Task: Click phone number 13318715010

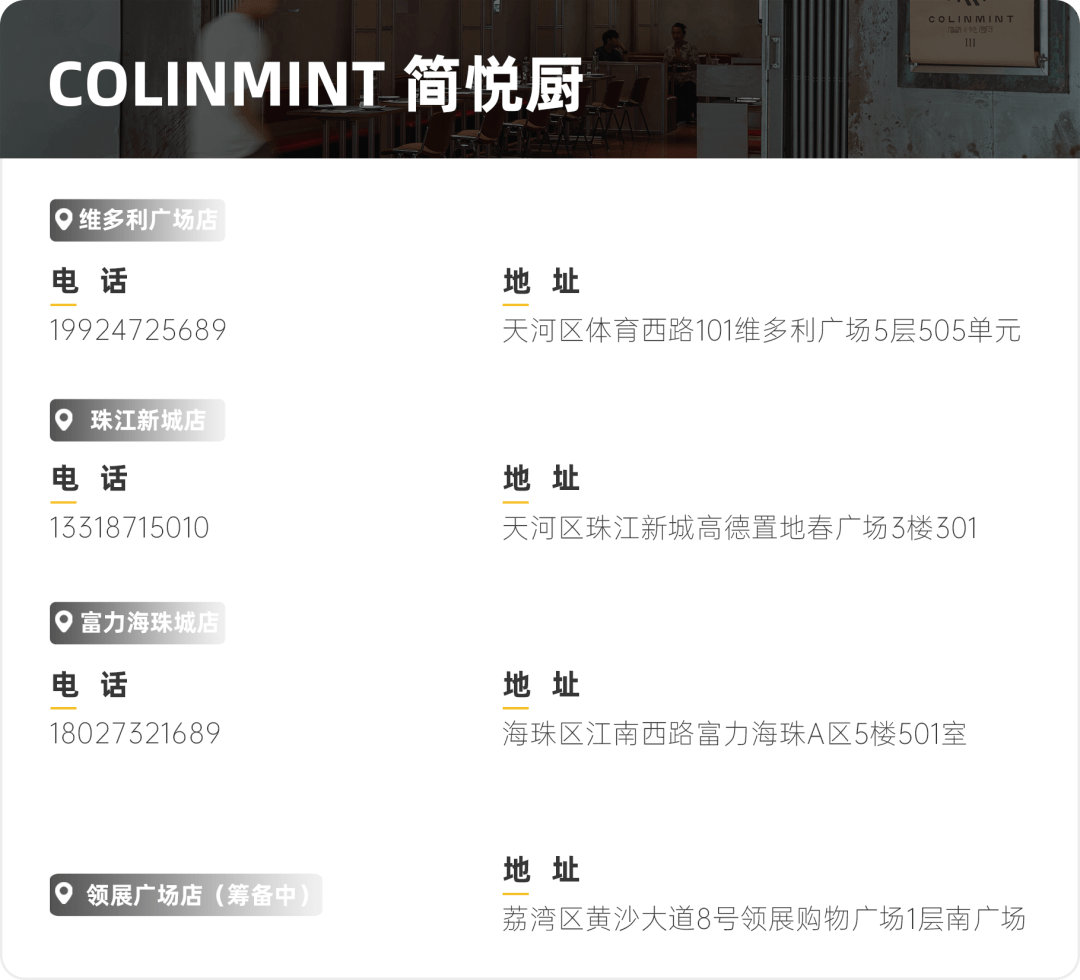Action: [x=129, y=528]
